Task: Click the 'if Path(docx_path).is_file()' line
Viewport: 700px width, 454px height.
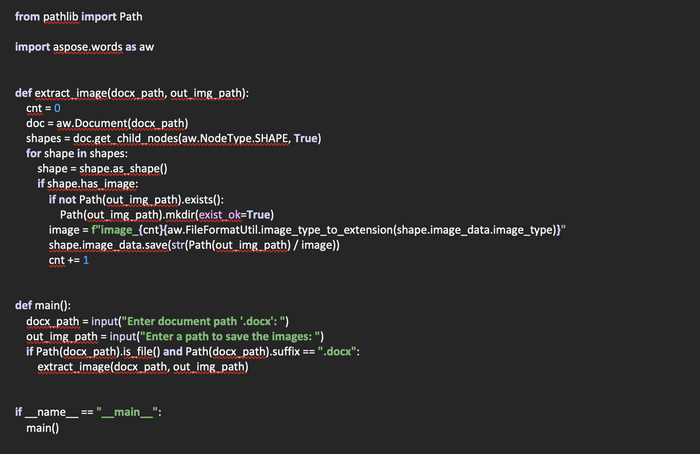Action: 193,352
